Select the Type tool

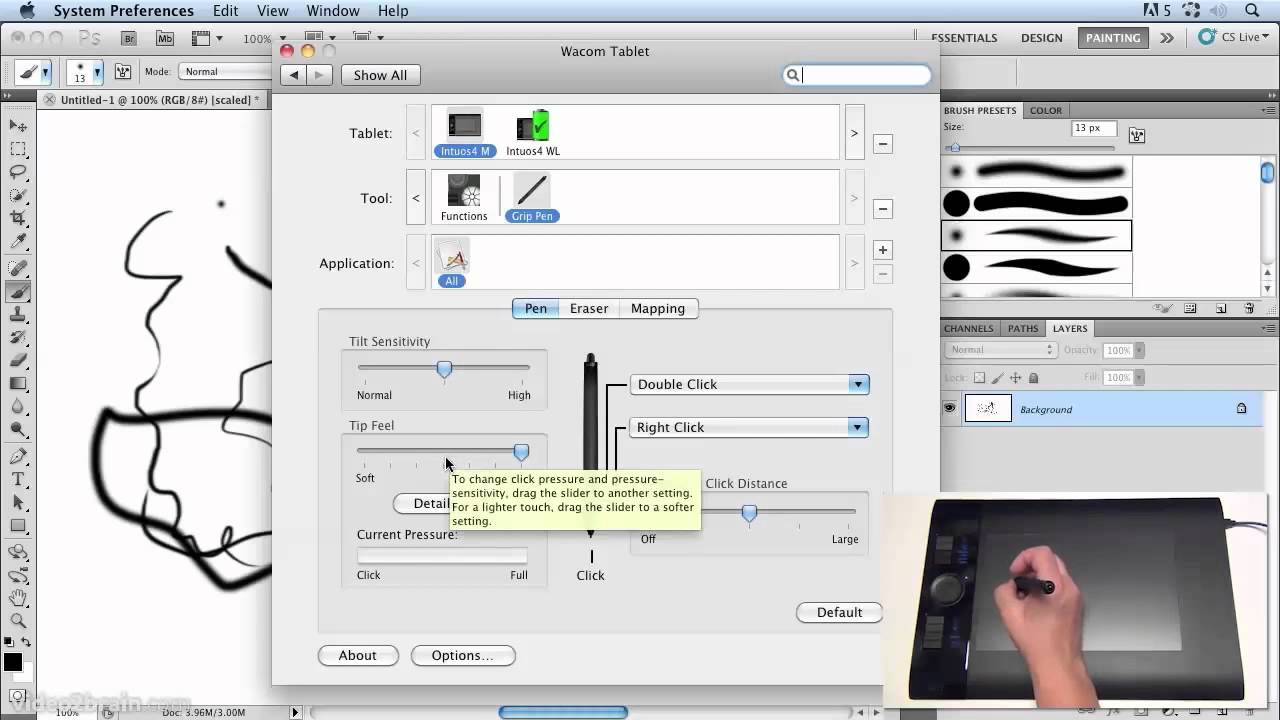point(18,480)
